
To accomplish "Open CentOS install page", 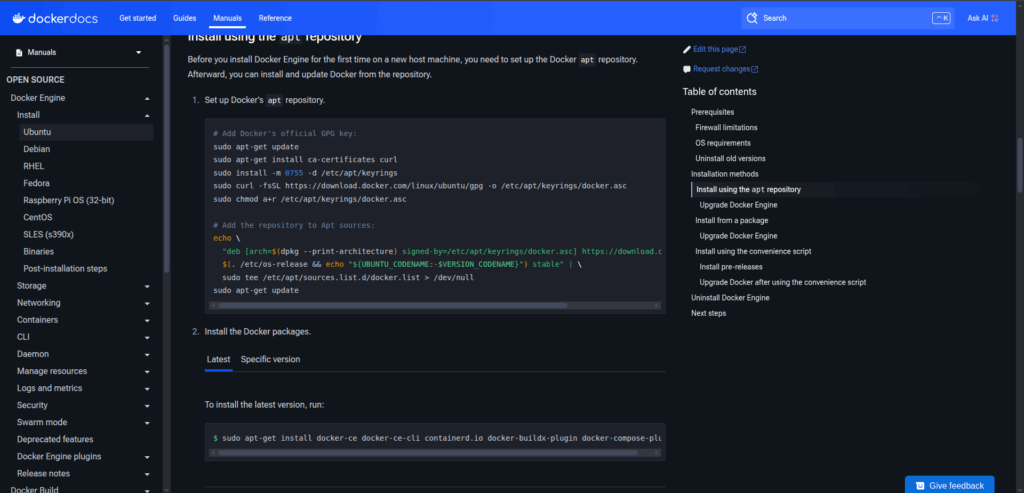I will pyautogui.click(x=38, y=217).
